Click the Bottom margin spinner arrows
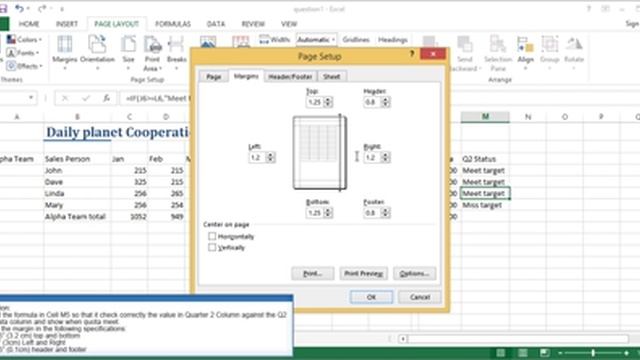This screenshot has width=640, height=360. coord(328,213)
